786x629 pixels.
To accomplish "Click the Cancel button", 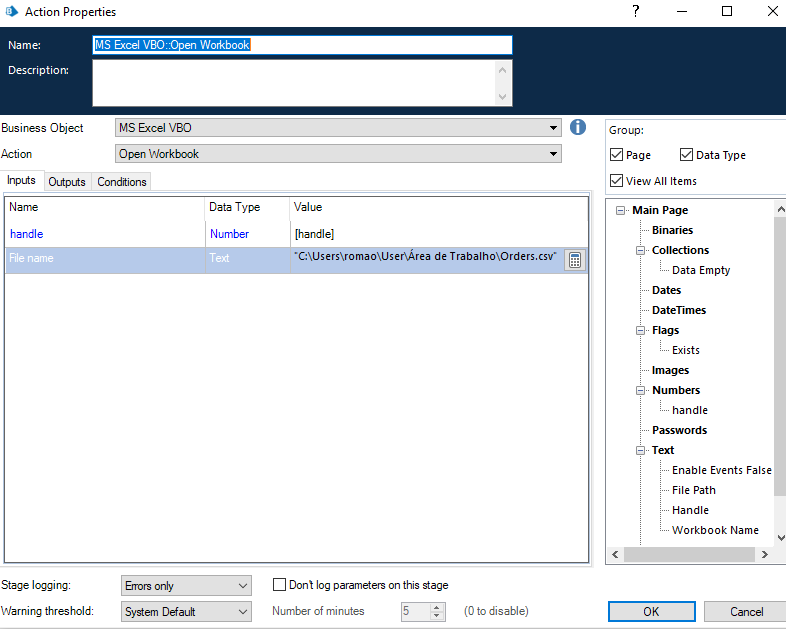I will [x=745, y=612].
